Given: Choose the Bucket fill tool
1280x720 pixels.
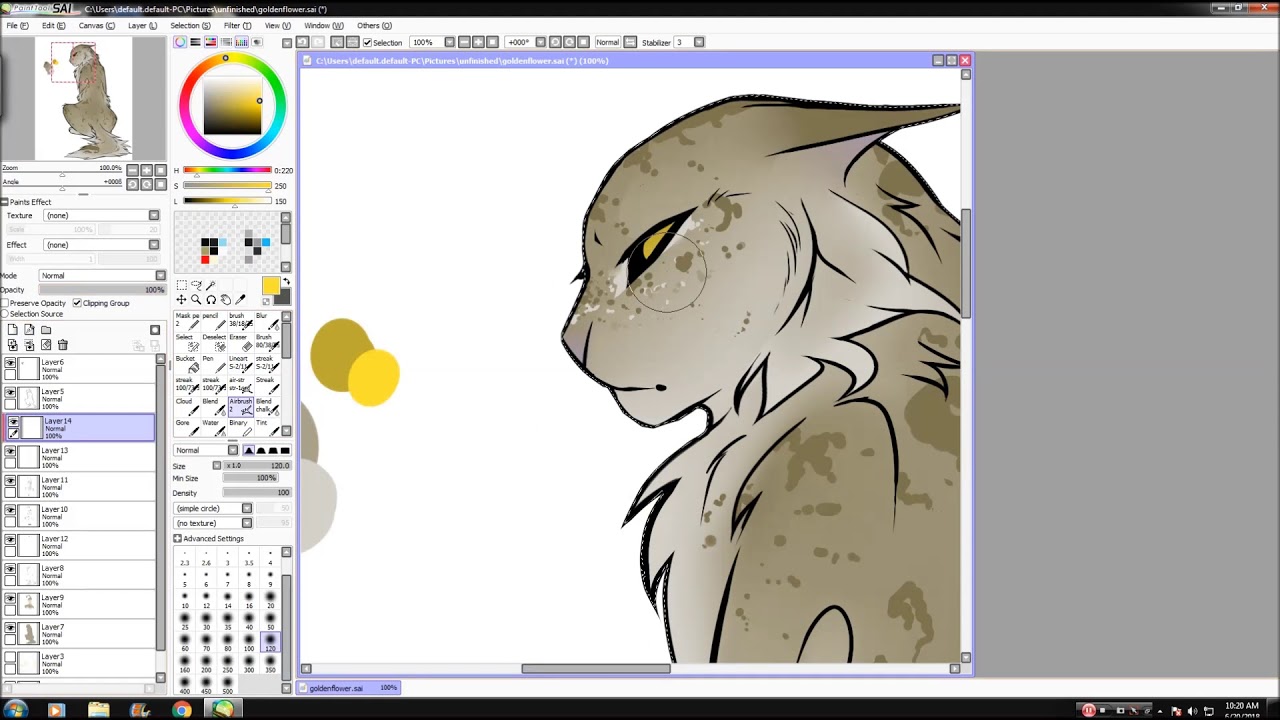Looking at the screenshot, I should tap(187, 363).
